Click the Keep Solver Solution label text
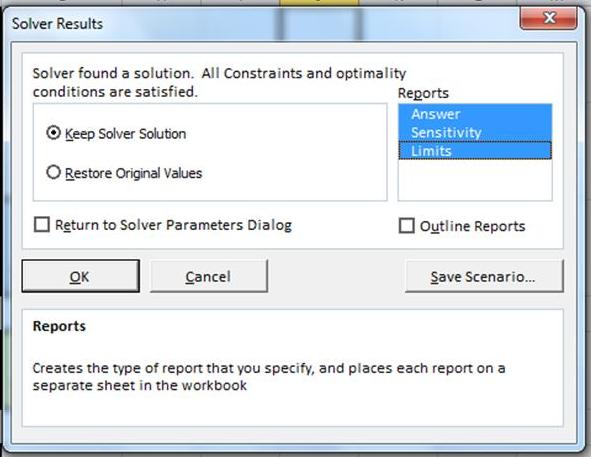This screenshot has width=591, height=457. click(126, 134)
